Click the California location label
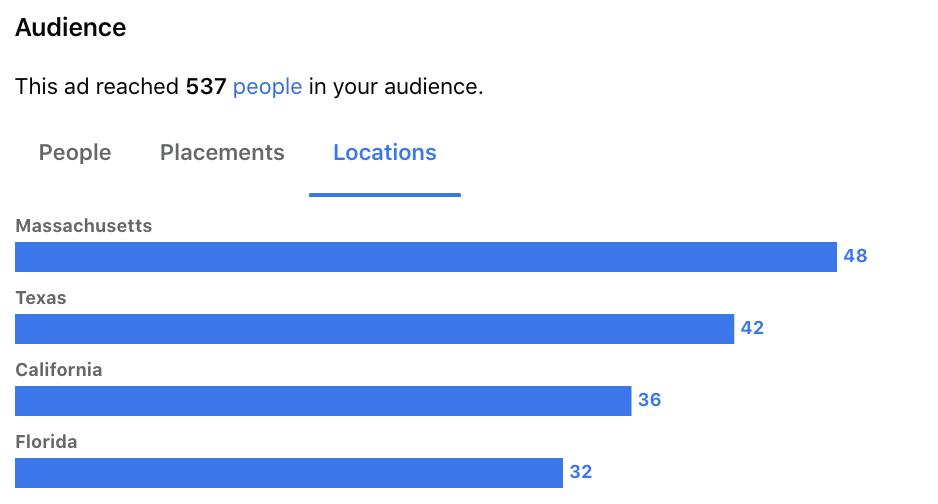The width and height of the screenshot is (938, 504). click(x=59, y=370)
